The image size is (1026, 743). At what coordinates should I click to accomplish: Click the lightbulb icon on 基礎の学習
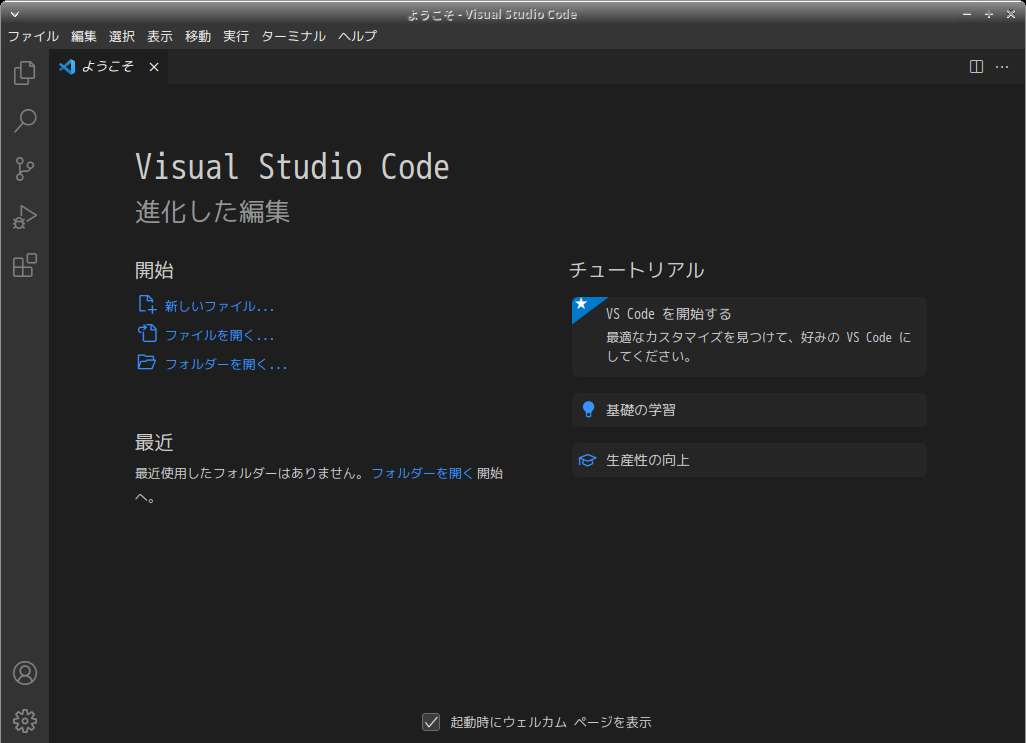[x=588, y=409]
